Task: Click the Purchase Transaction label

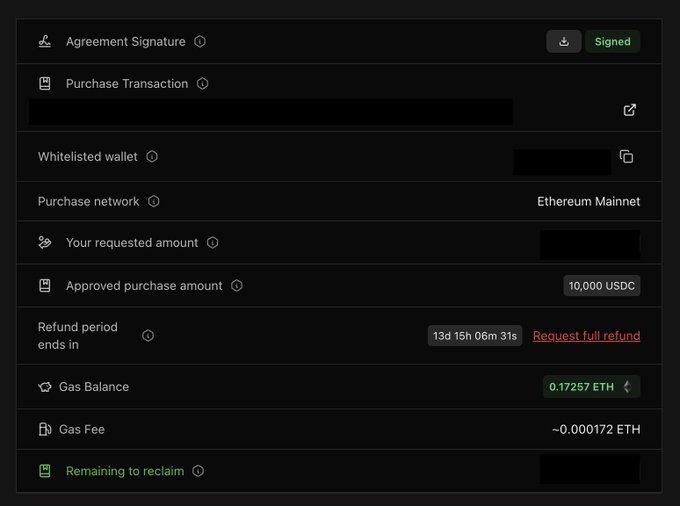Action: [x=127, y=84]
